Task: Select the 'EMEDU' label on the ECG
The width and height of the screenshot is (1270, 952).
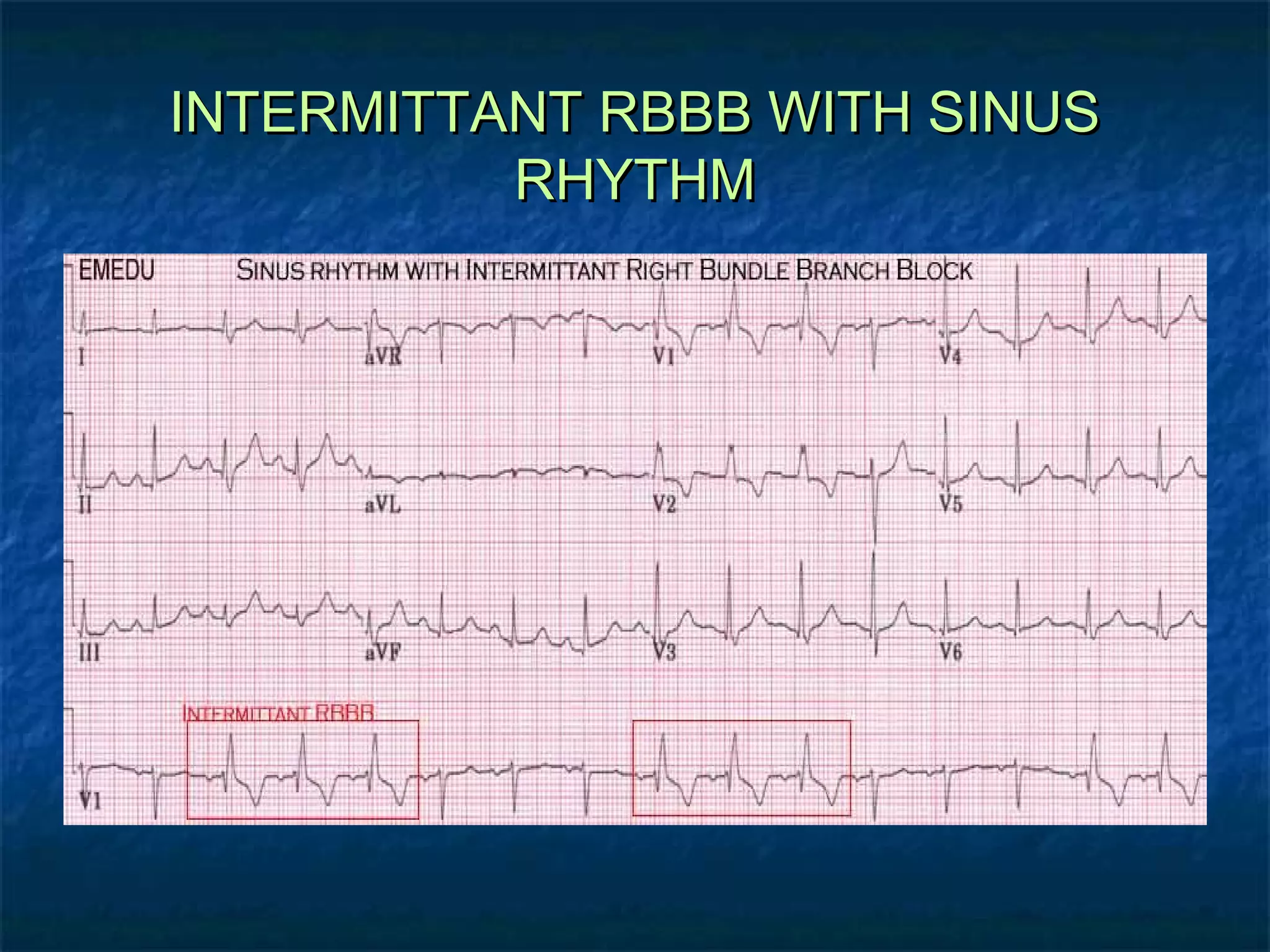Action: coord(117,271)
